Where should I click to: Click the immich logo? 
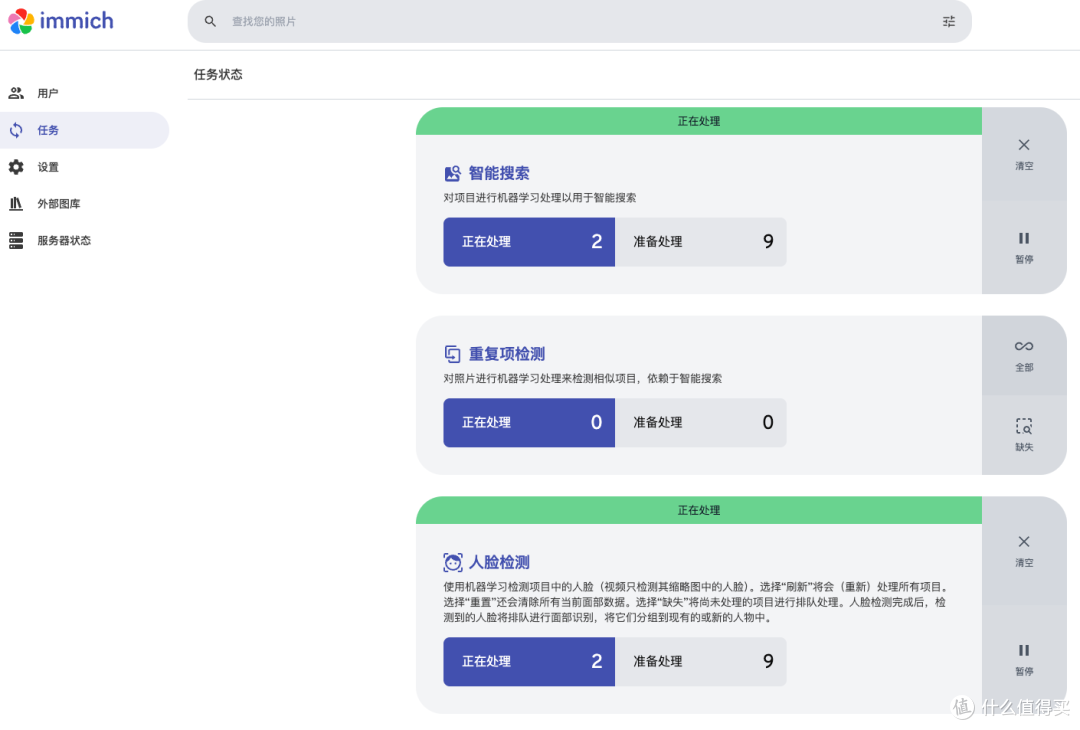61,21
